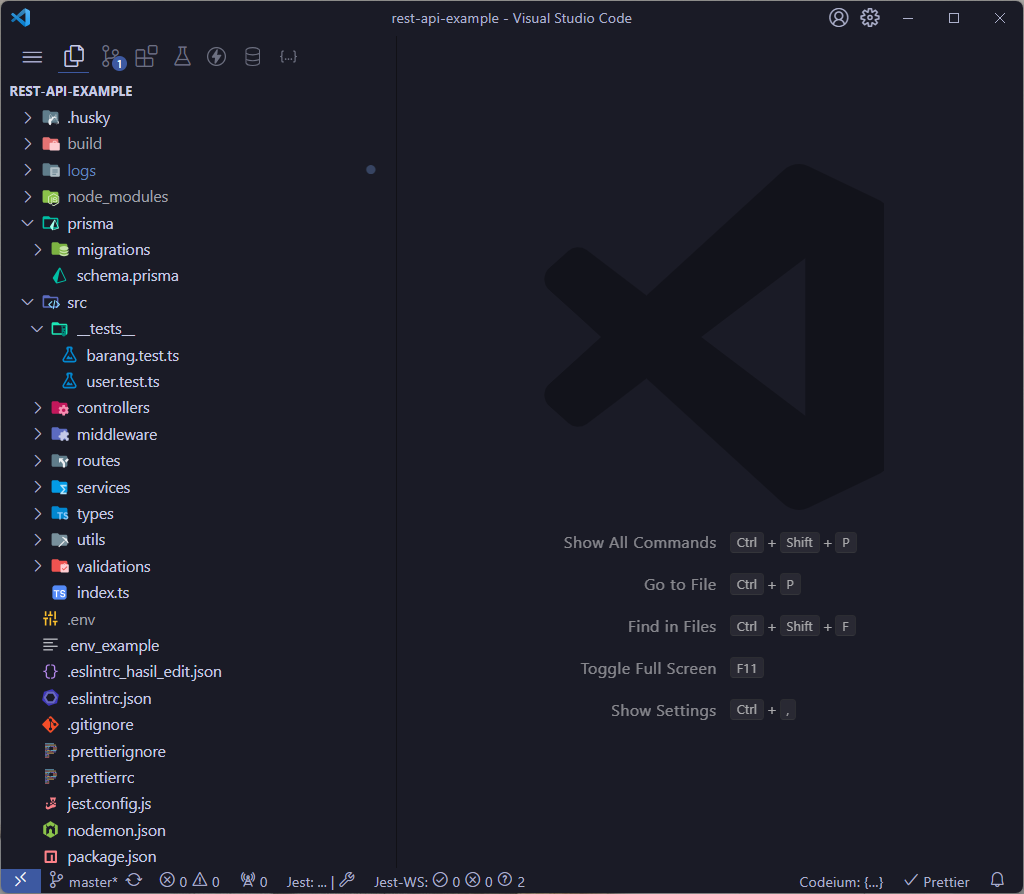Open .eslintrc.json file

[199, 698]
